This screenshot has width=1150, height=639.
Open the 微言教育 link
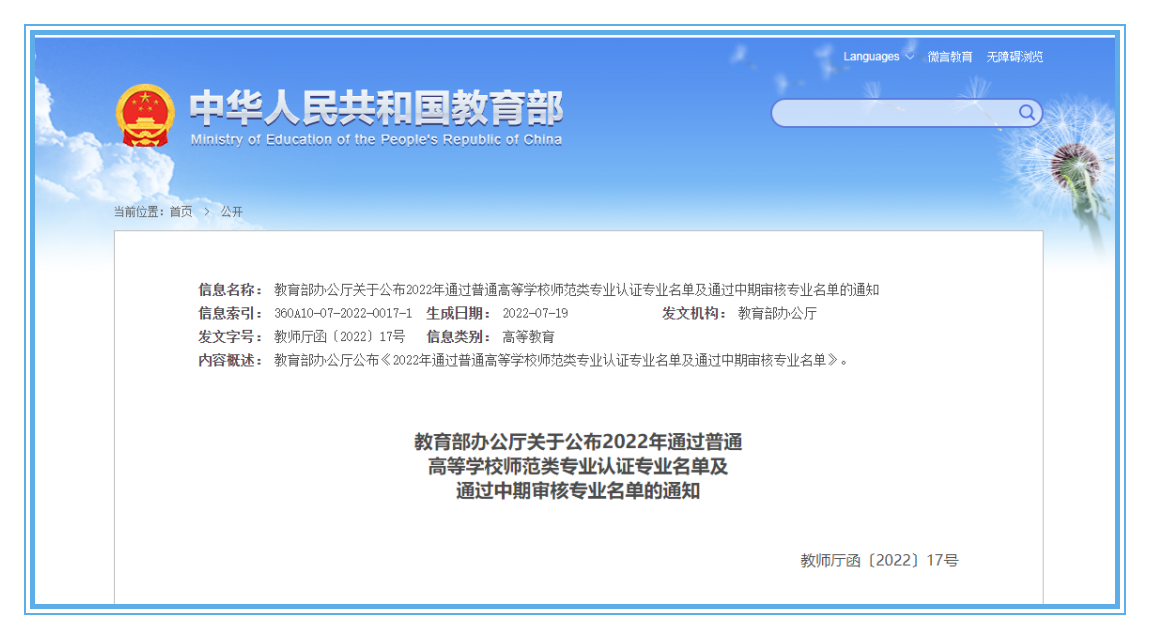point(949,57)
